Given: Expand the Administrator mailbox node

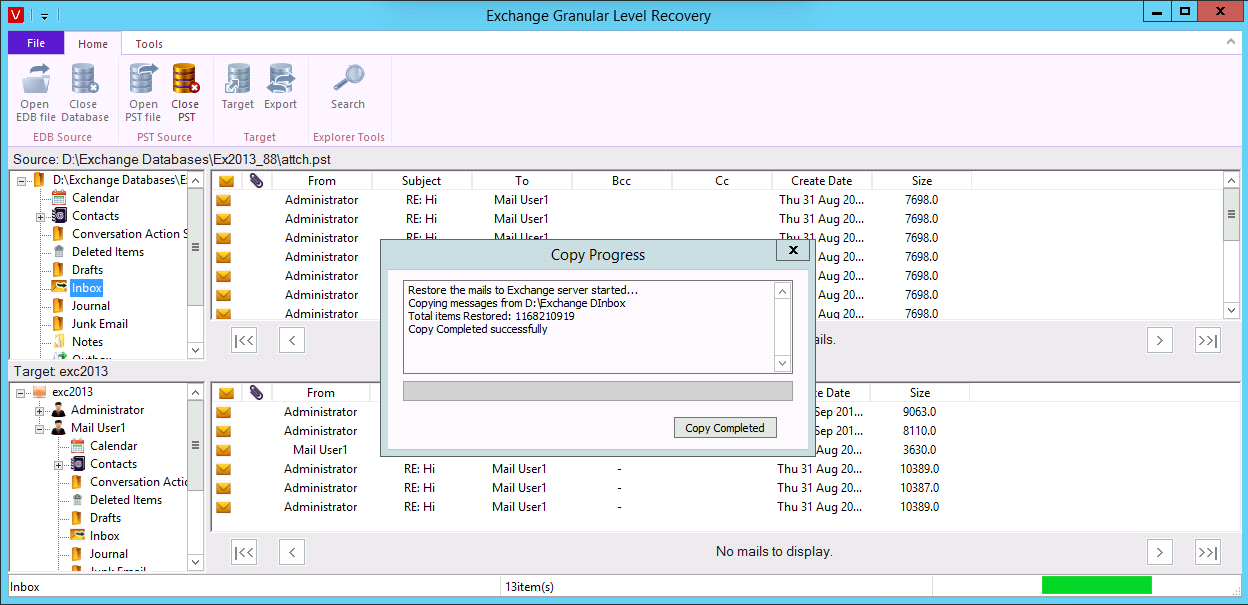Looking at the screenshot, I should tap(40, 411).
